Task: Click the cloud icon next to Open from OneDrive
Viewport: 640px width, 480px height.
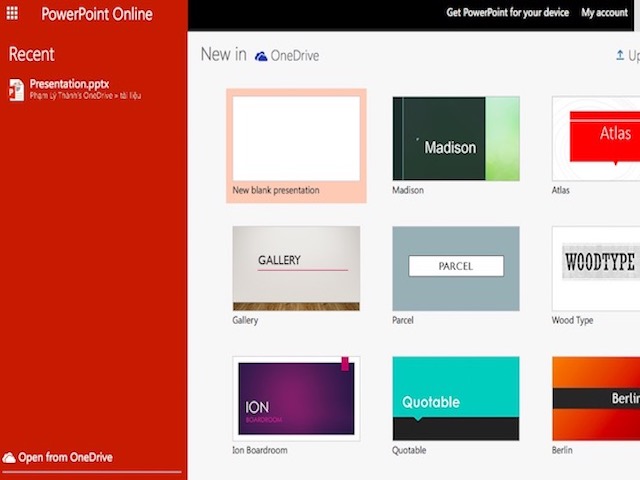Action: pyautogui.click(x=9, y=457)
